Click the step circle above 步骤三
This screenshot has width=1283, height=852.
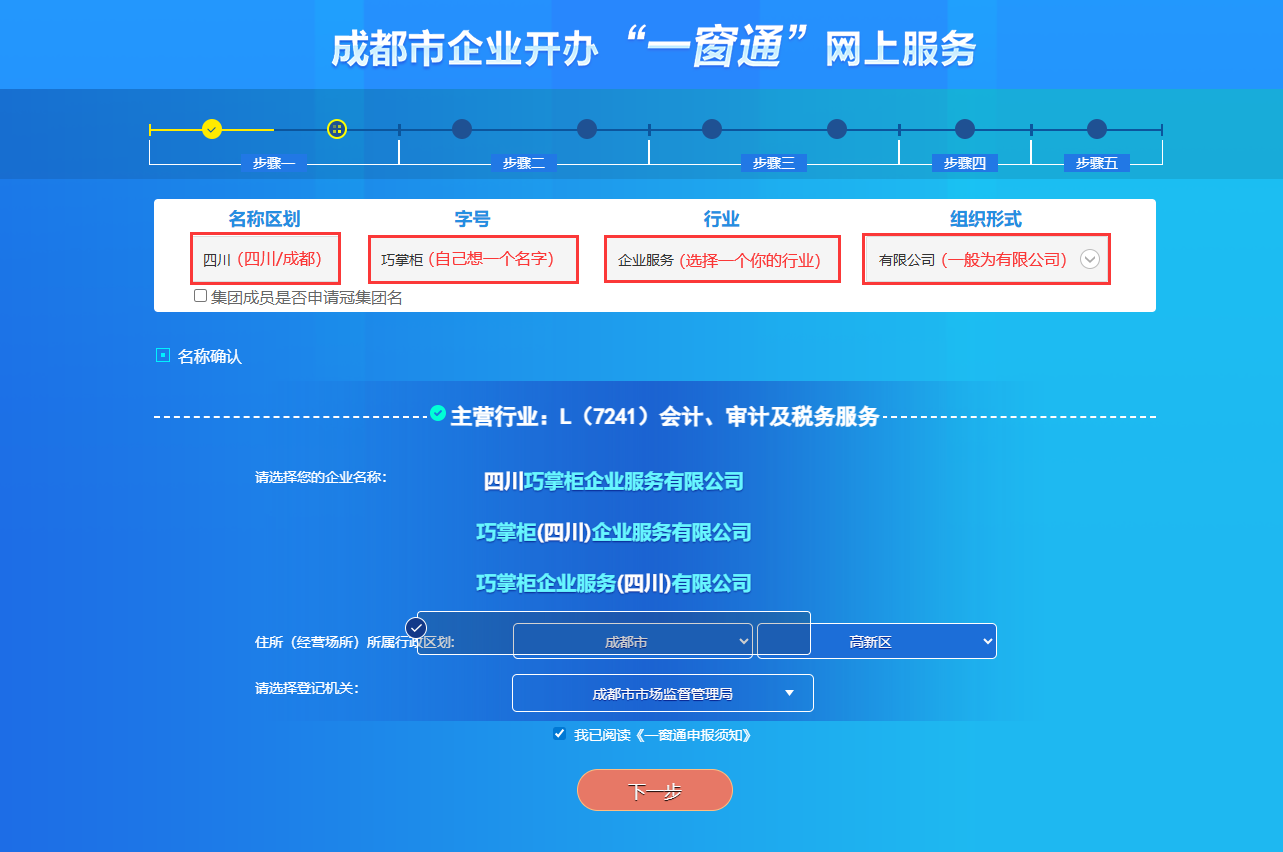pos(711,128)
